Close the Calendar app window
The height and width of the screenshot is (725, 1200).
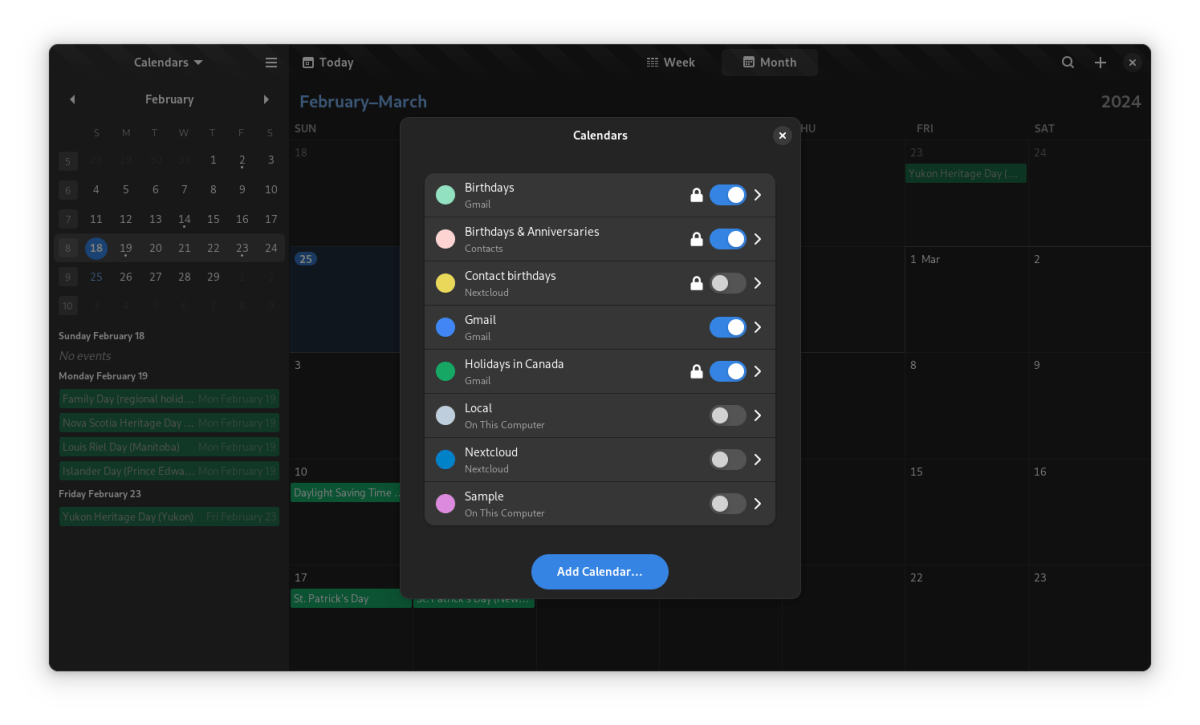coord(1132,62)
